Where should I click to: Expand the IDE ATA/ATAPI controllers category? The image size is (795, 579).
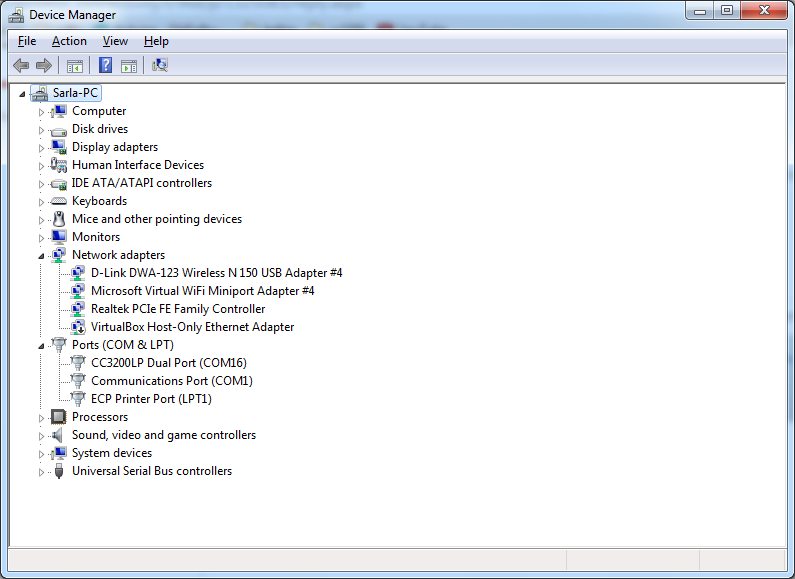pos(41,184)
